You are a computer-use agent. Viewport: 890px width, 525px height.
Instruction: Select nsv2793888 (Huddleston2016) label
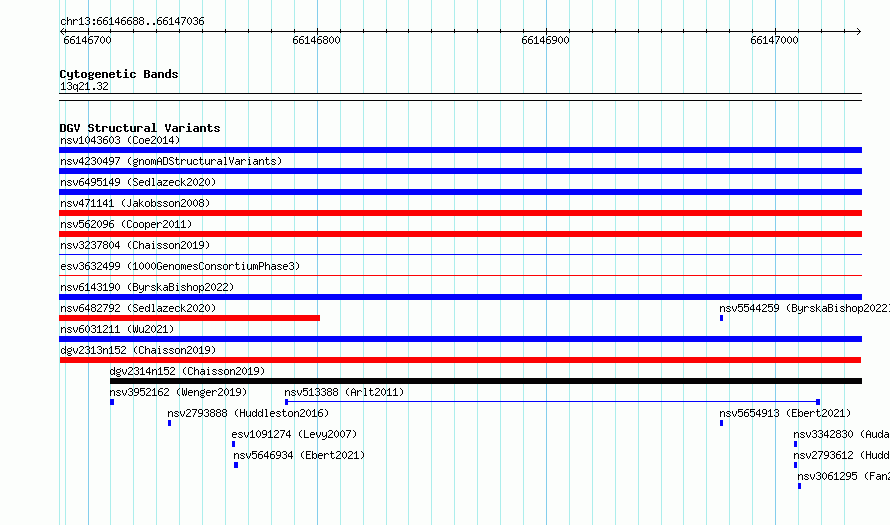click(248, 413)
